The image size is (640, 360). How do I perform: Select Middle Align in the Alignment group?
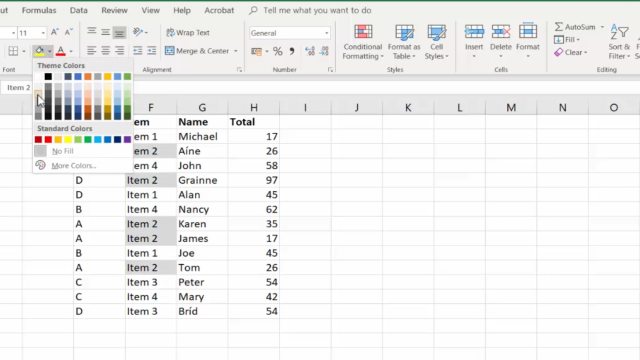click(105, 32)
